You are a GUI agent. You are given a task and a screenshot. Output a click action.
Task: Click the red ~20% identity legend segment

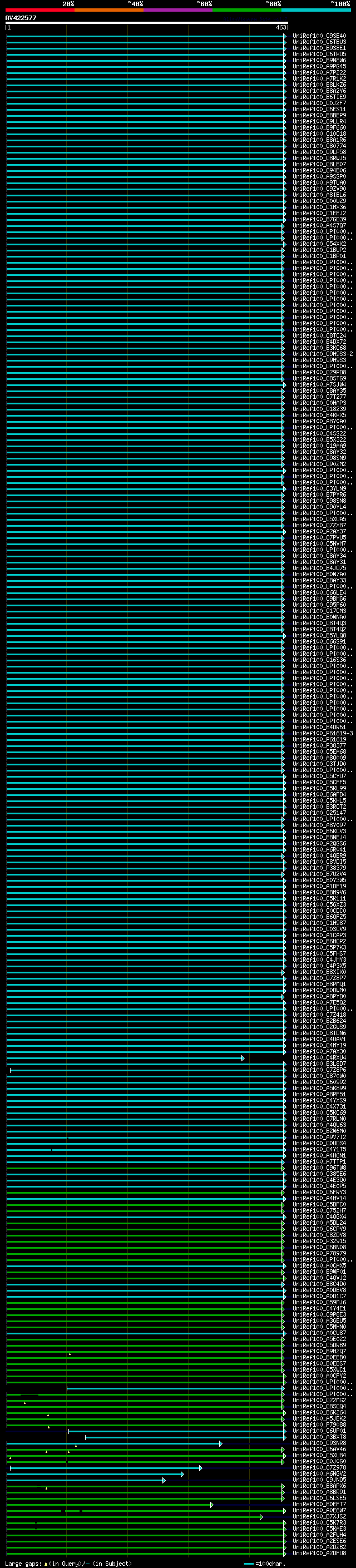[x=39, y=10]
